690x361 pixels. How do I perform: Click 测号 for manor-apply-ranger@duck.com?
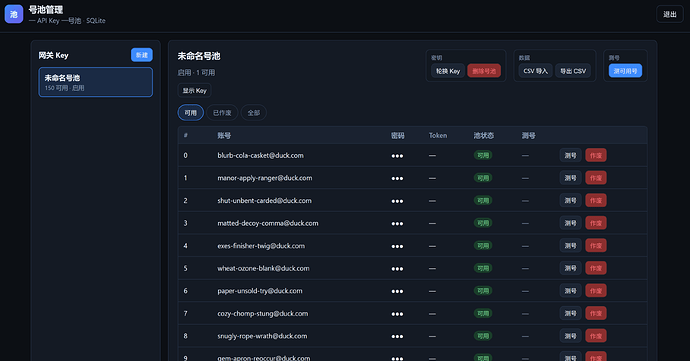point(571,178)
